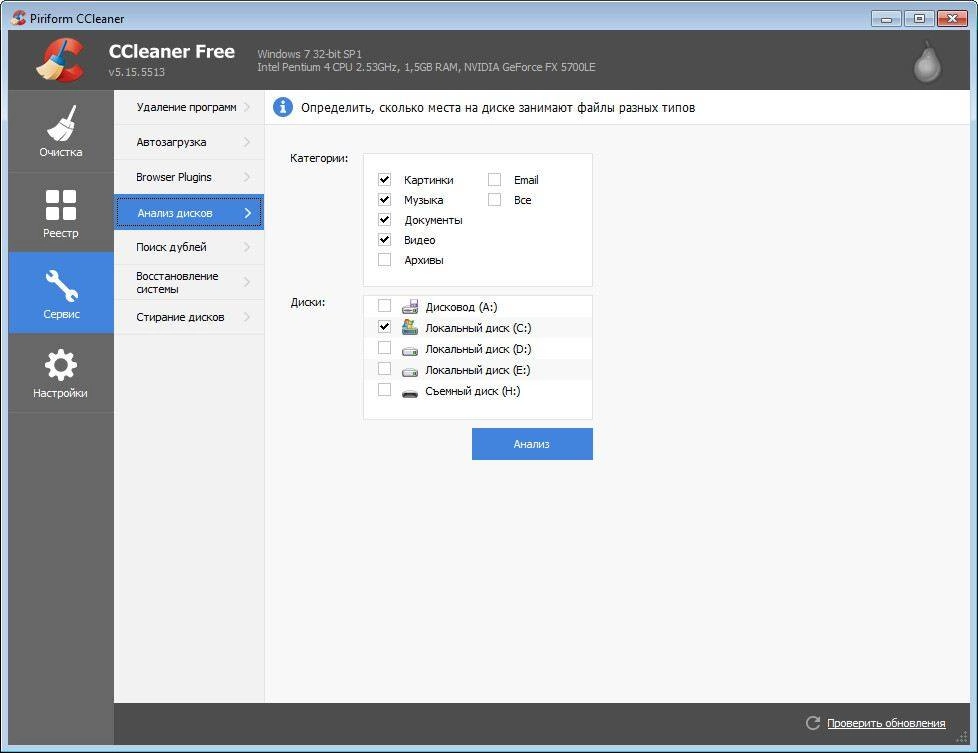Viewport: 978px width, 753px height.
Task: Uncheck the Музыка category
Action: (x=384, y=200)
